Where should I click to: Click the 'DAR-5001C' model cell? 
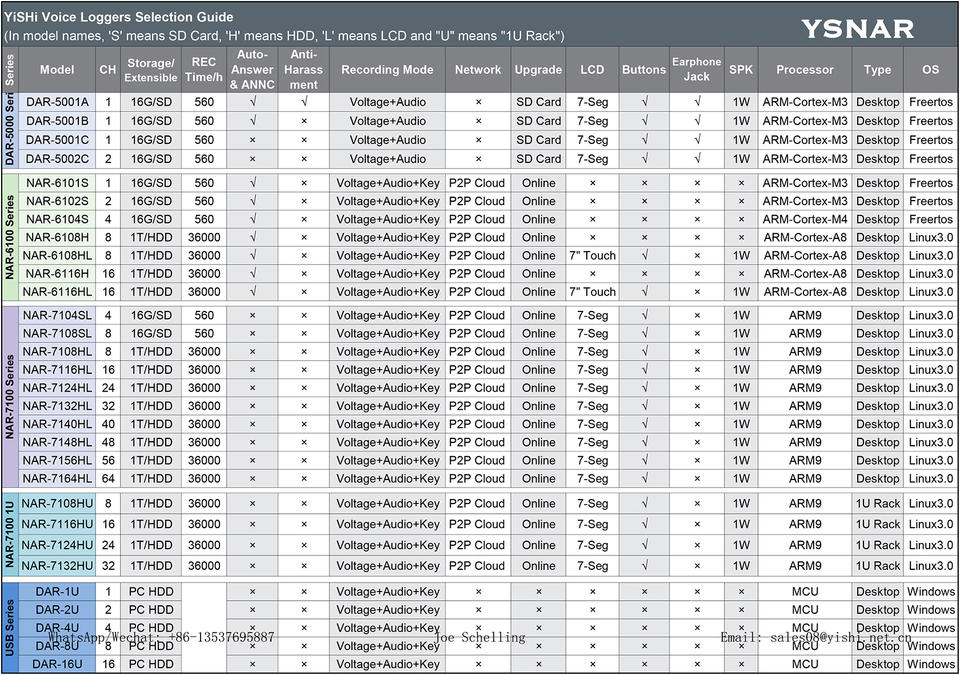(x=57, y=140)
